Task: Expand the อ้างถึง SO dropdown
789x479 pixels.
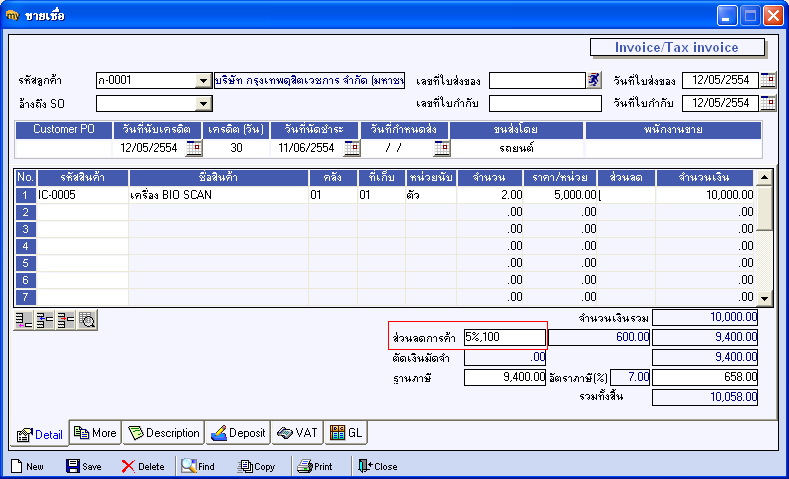Action: click(203, 104)
